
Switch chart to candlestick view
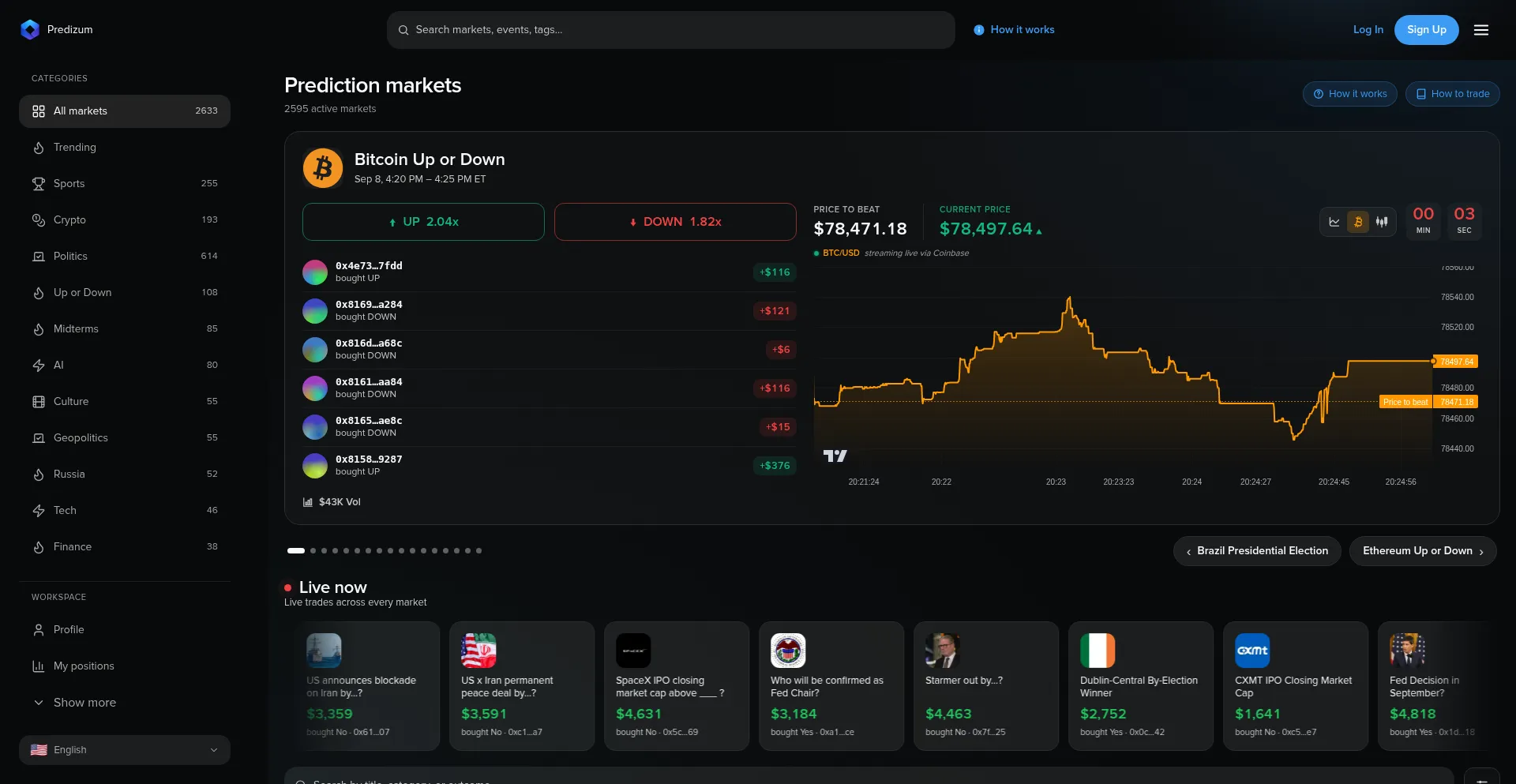pyautogui.click(x=1382, y=222)
